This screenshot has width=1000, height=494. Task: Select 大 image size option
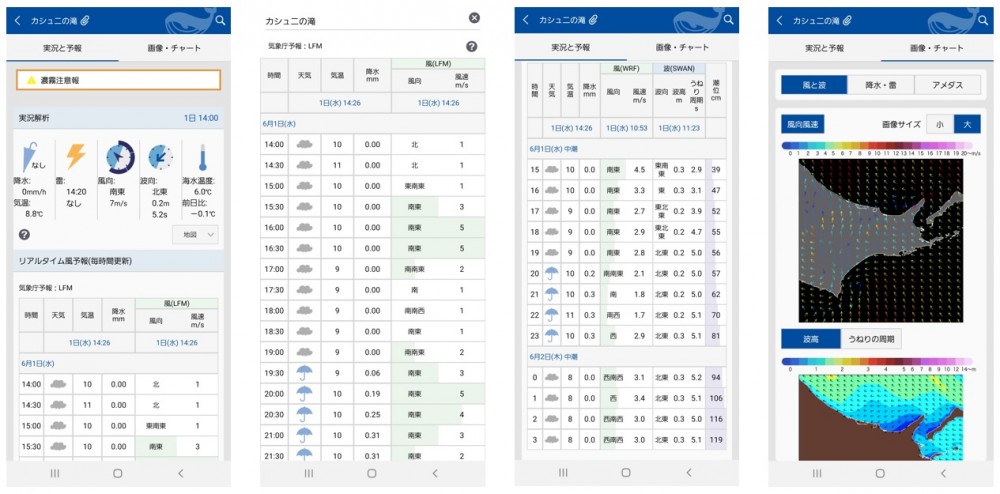[967, 124]
